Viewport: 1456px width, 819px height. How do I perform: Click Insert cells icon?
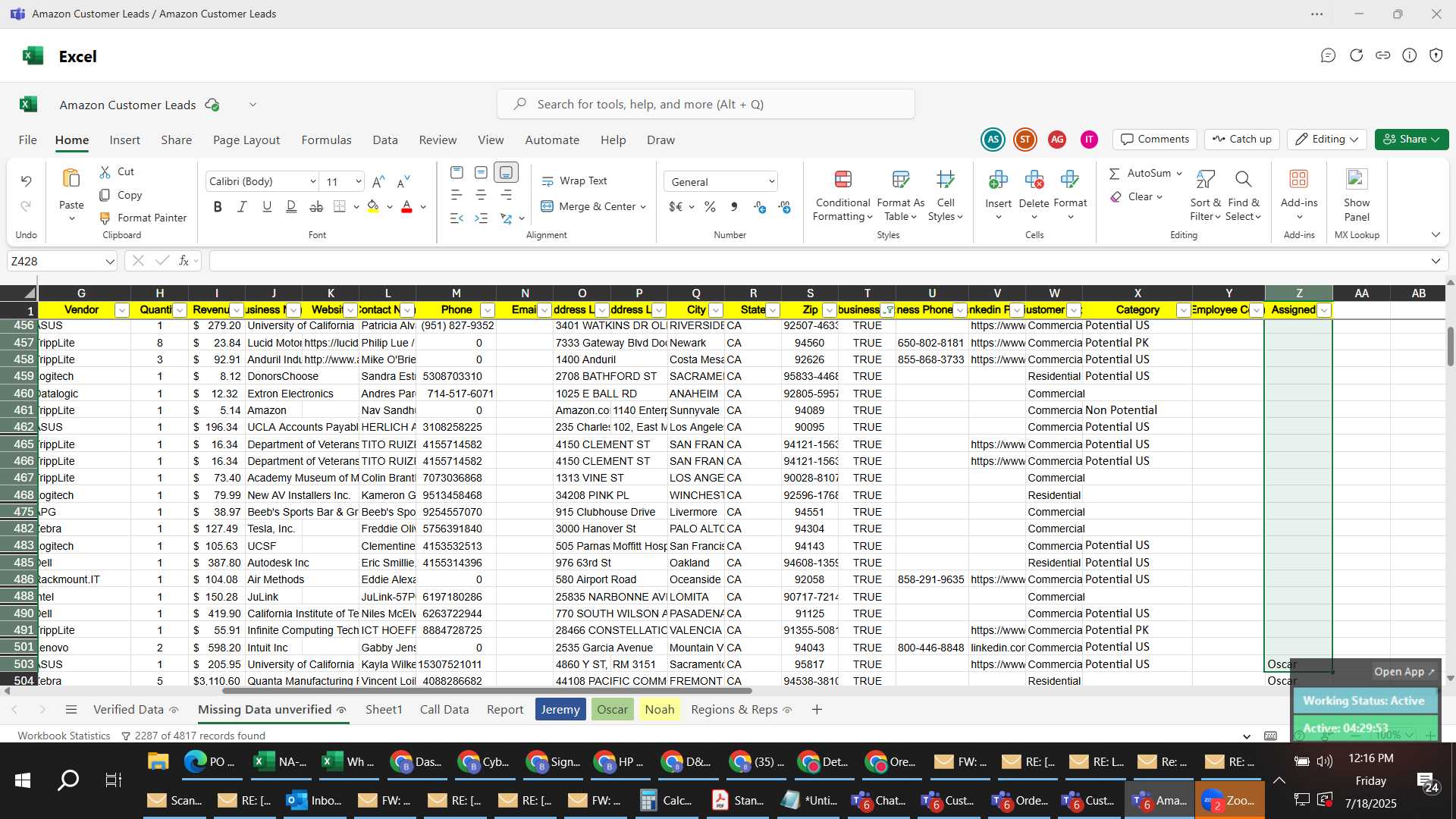[x=998, y=180]
